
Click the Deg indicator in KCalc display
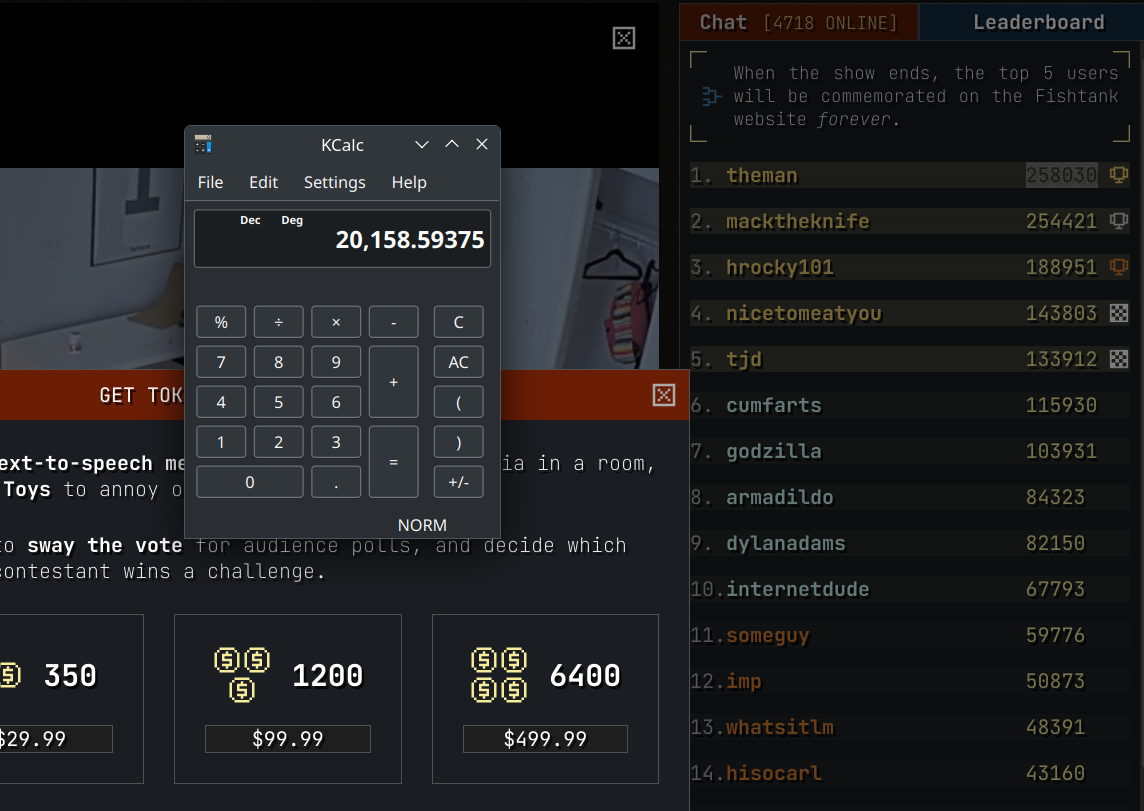click(x=292, y=220)
